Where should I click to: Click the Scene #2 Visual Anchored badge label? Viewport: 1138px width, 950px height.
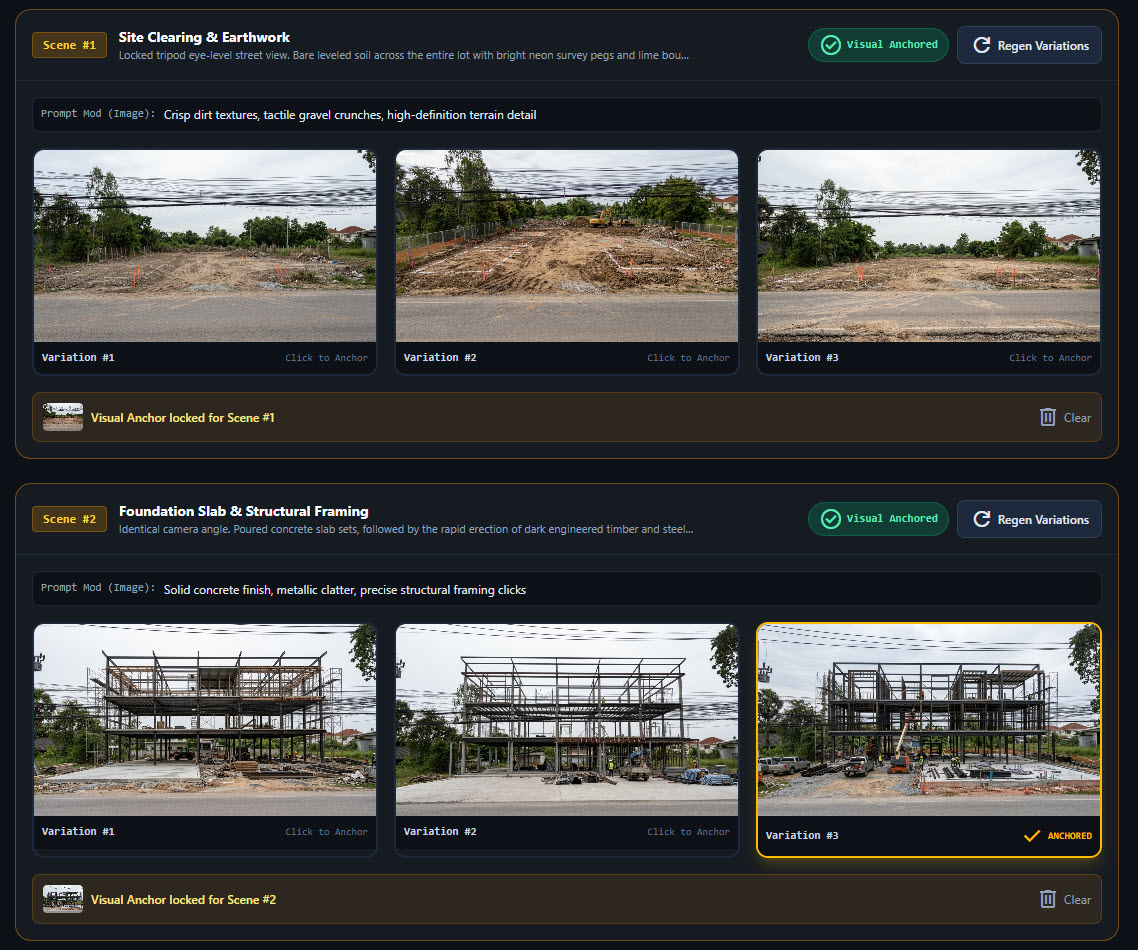(x=892, y=518)
